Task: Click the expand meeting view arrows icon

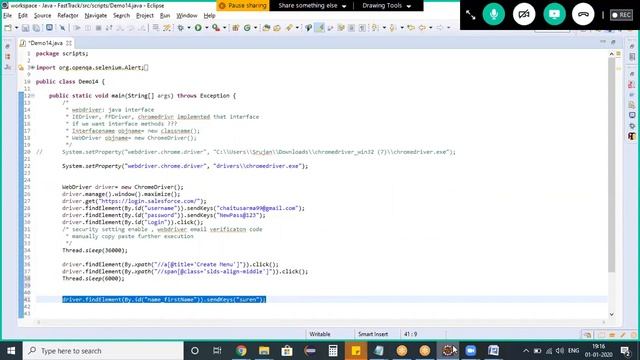Action: [x=471, y=15]
